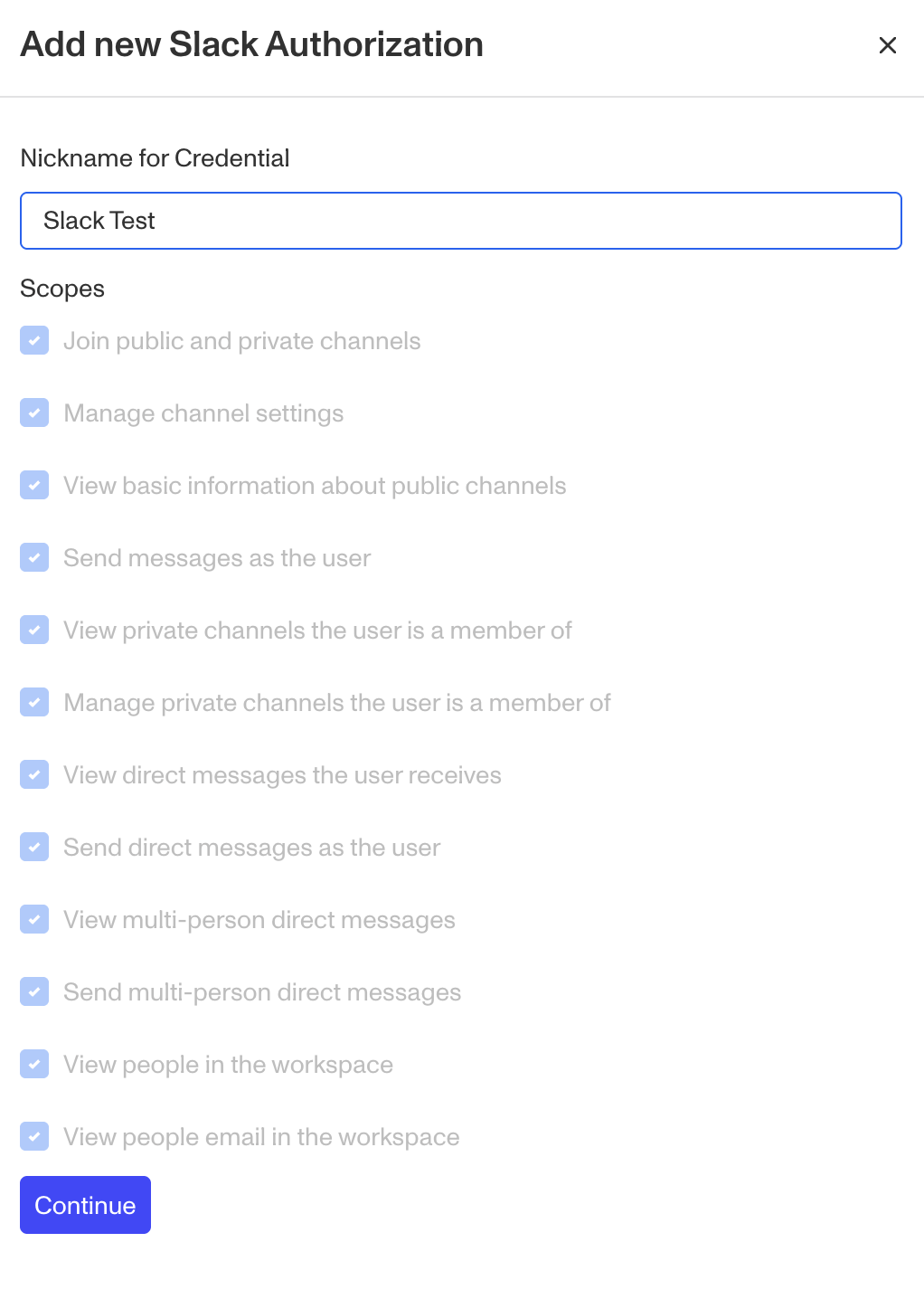The width and height of the screenshot is (924, 1299).
Task: Uncheck Manage private channels scope
Action: 34,703
